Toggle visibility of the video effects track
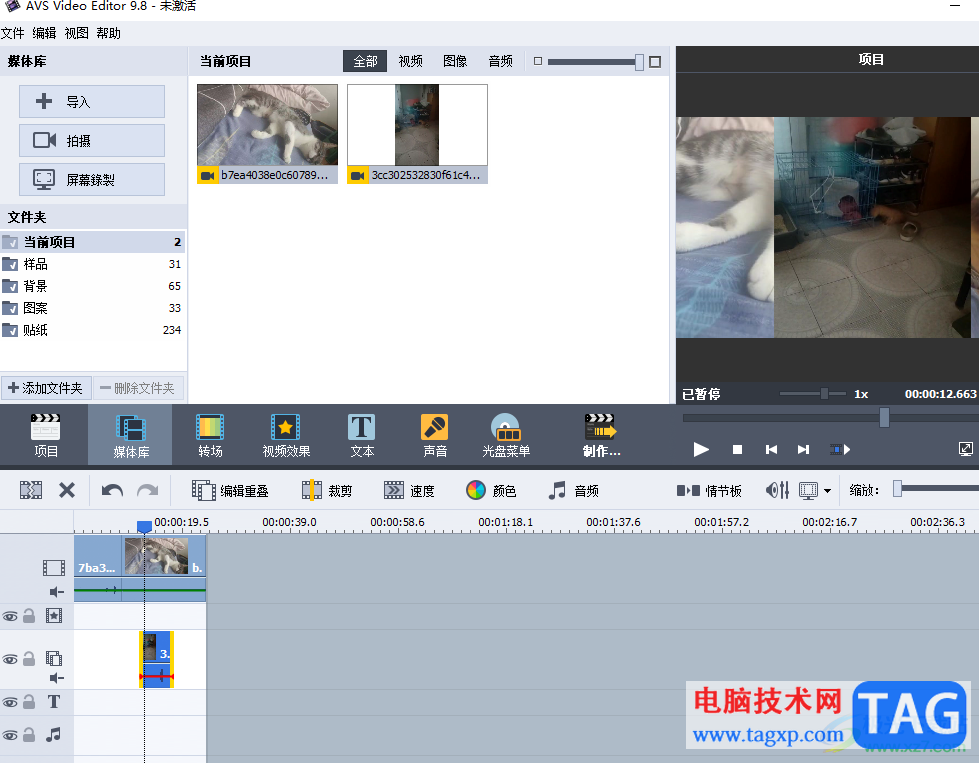 (x=10, y=616)
